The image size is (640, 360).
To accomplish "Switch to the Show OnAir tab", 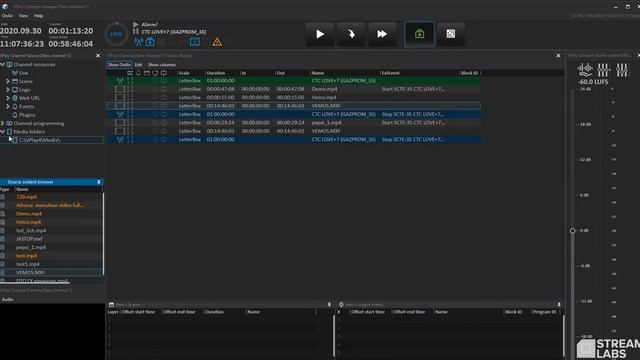I will [x=119, y=65].
